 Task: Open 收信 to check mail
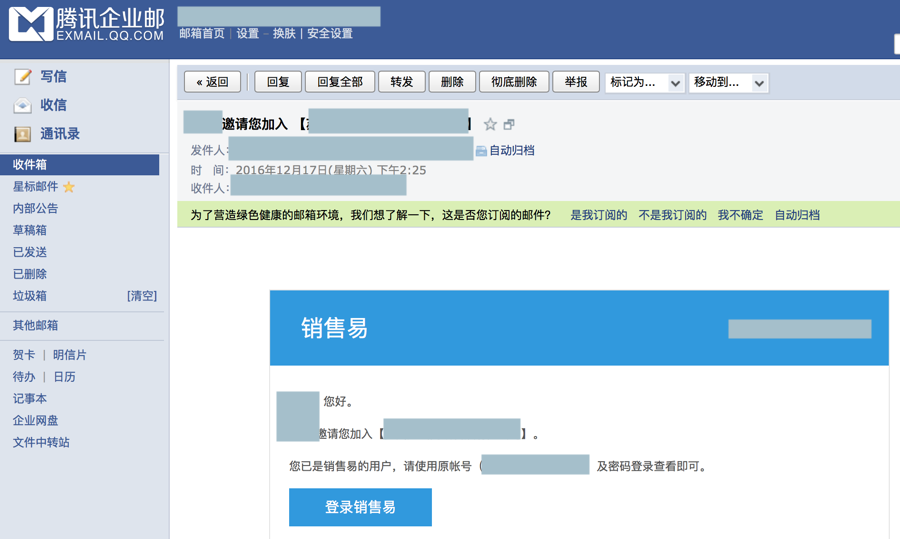(53, 105)
